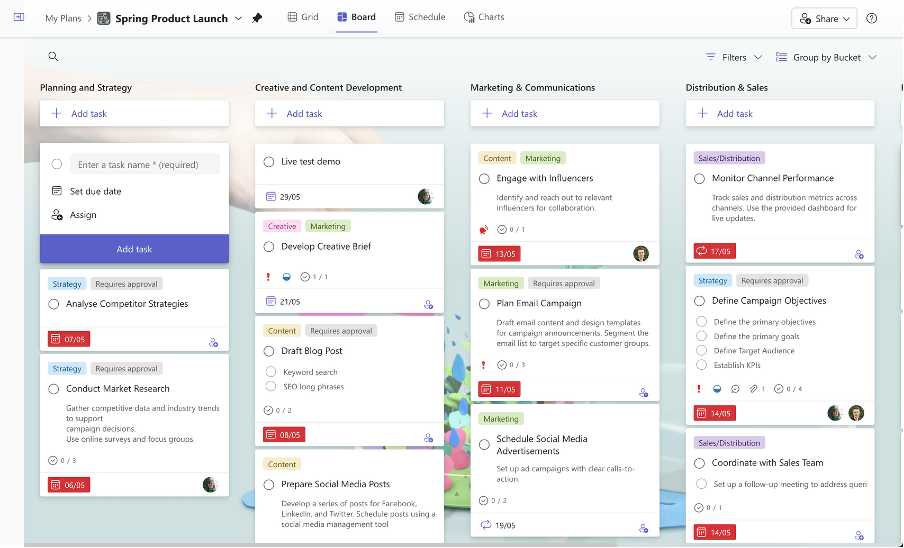This screenshot has width=904, height=548.
Task: Click calendar icon beside Set due date
Action: 57,191
